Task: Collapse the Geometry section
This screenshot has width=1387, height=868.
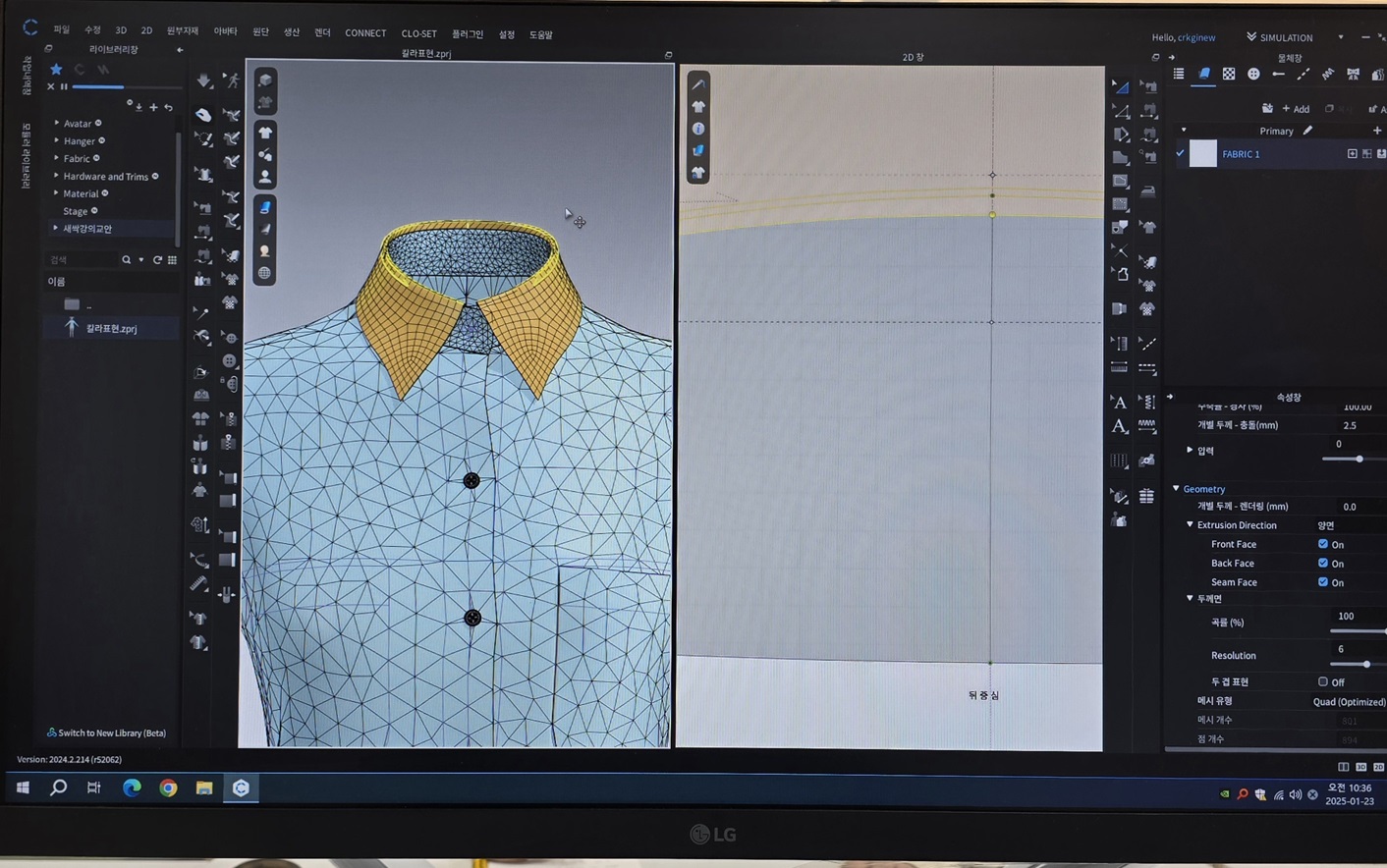Action: 1176,489
